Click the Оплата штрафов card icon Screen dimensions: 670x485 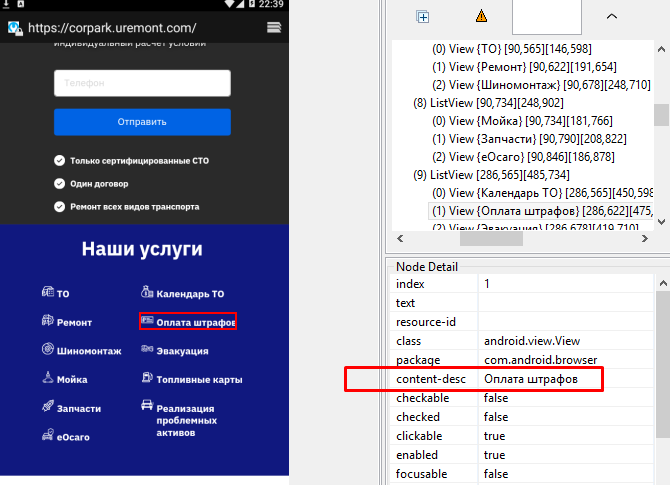pos(147,320)
